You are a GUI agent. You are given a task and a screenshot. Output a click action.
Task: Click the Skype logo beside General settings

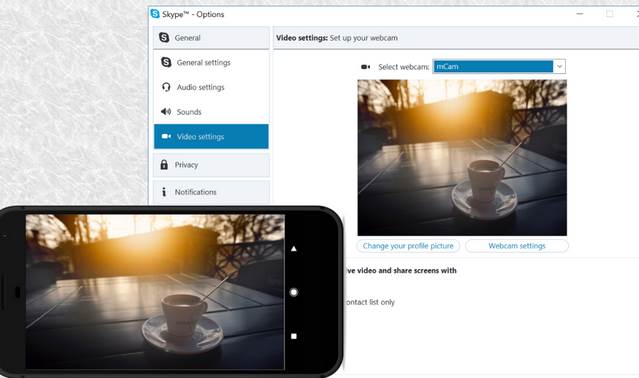pos(166,62)
